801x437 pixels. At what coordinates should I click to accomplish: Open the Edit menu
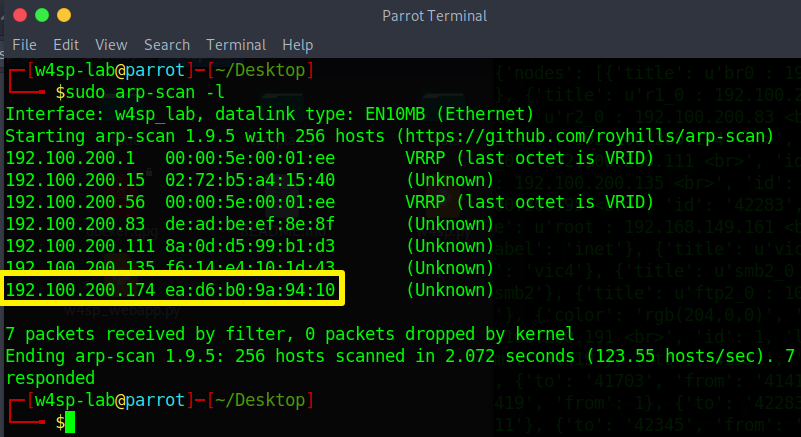66,45
